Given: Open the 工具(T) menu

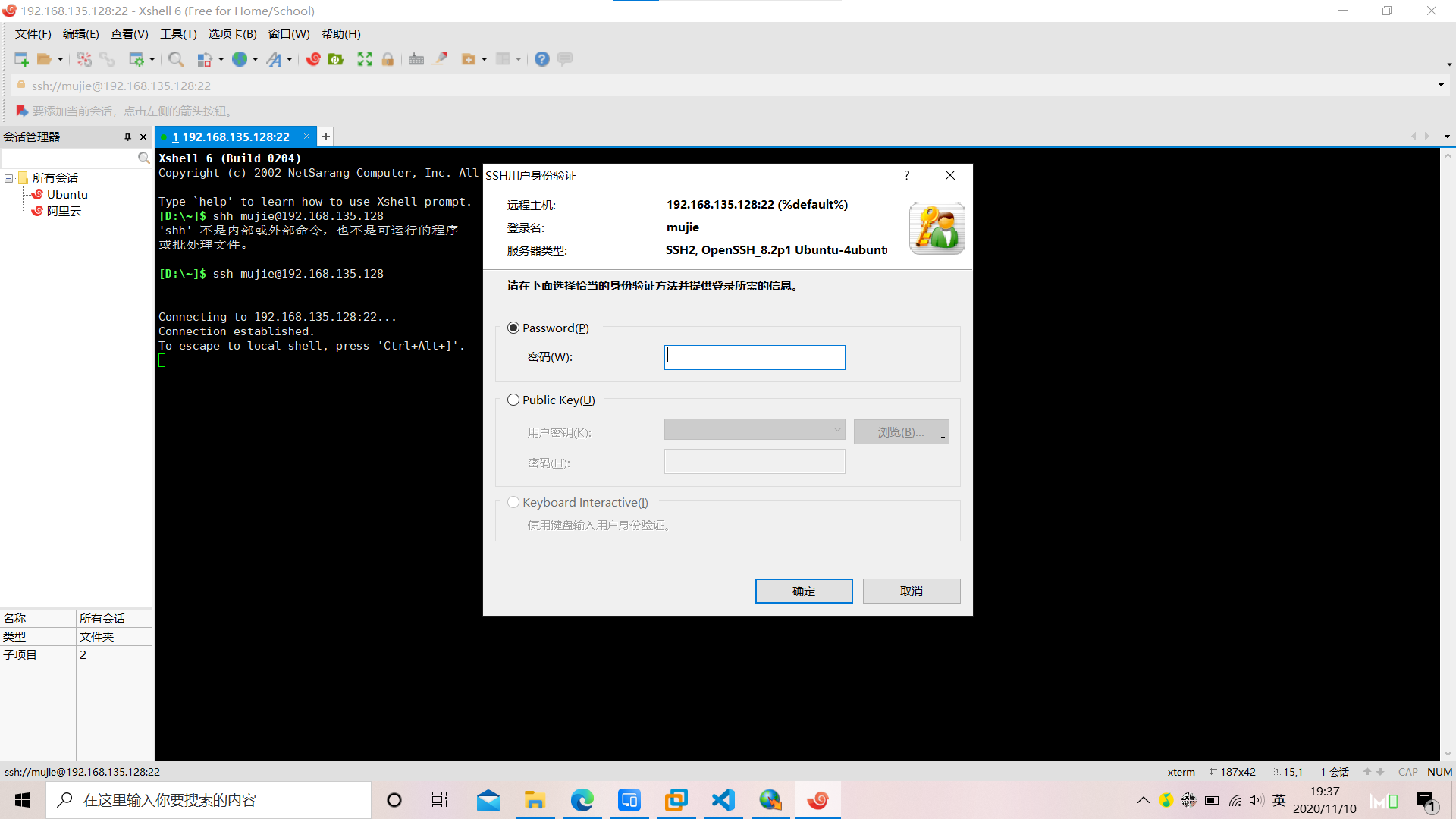Looking at the screenshot, I should (178, 34).
